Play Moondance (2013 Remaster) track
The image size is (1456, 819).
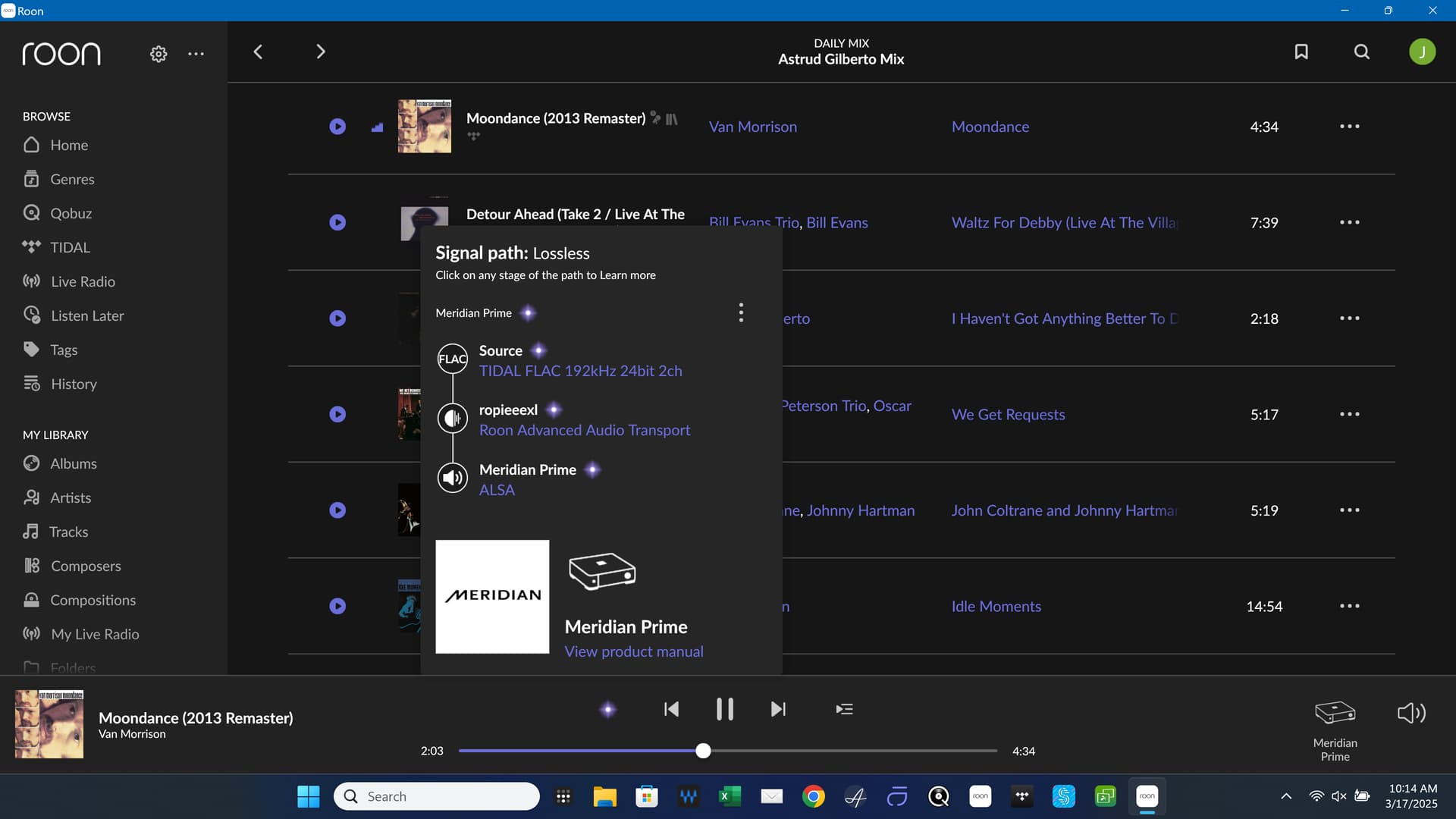pos(337,127)
